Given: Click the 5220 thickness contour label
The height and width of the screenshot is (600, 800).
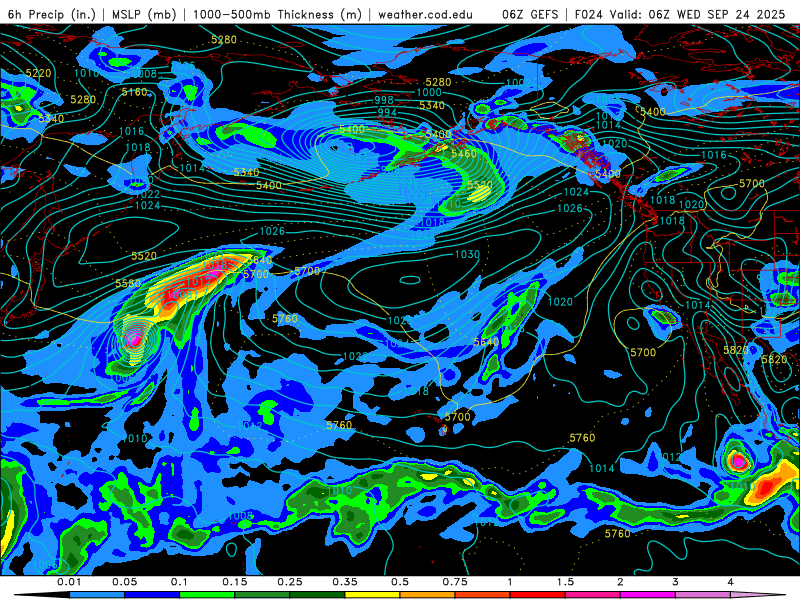Looking at the screenshot, I should [38, 73].
